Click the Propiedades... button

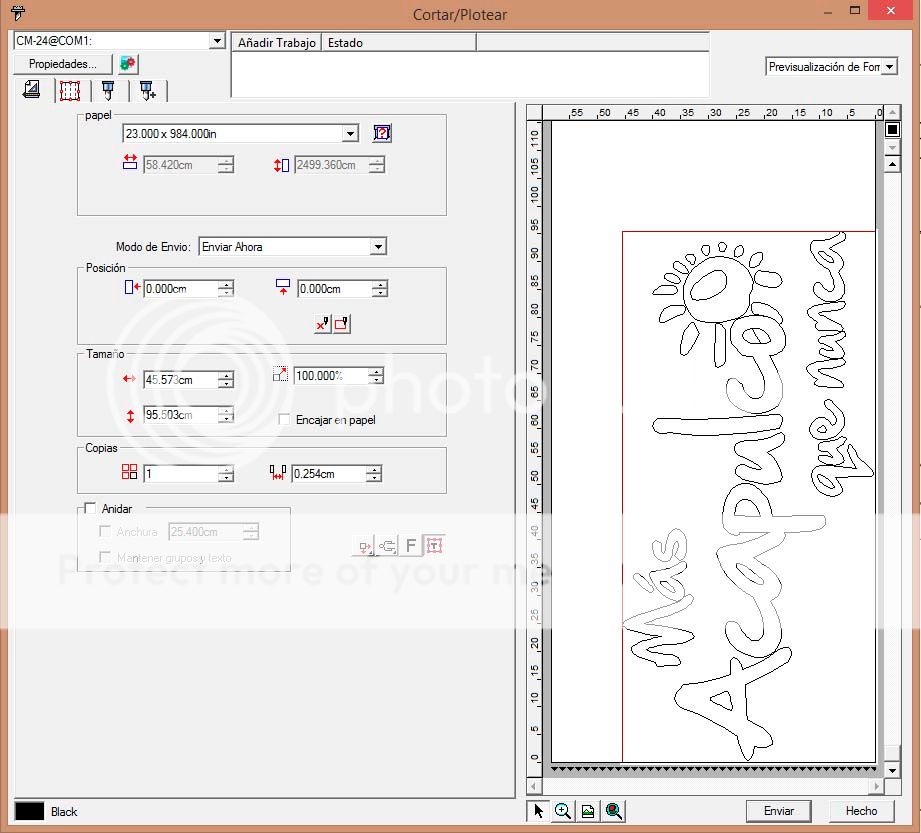tap(63, 63)
